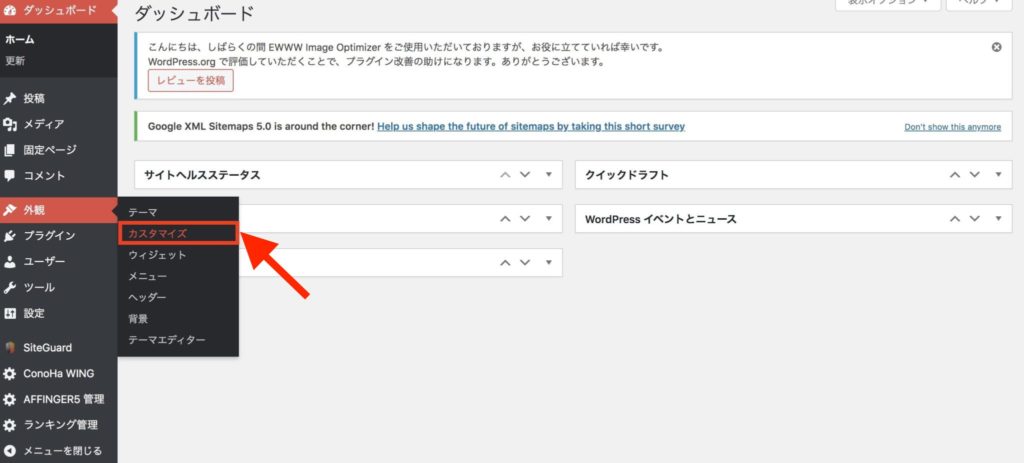1024x463 pixels.
Task: Click the gear icon beside ランキング管理
Action: tap(9, 425)
